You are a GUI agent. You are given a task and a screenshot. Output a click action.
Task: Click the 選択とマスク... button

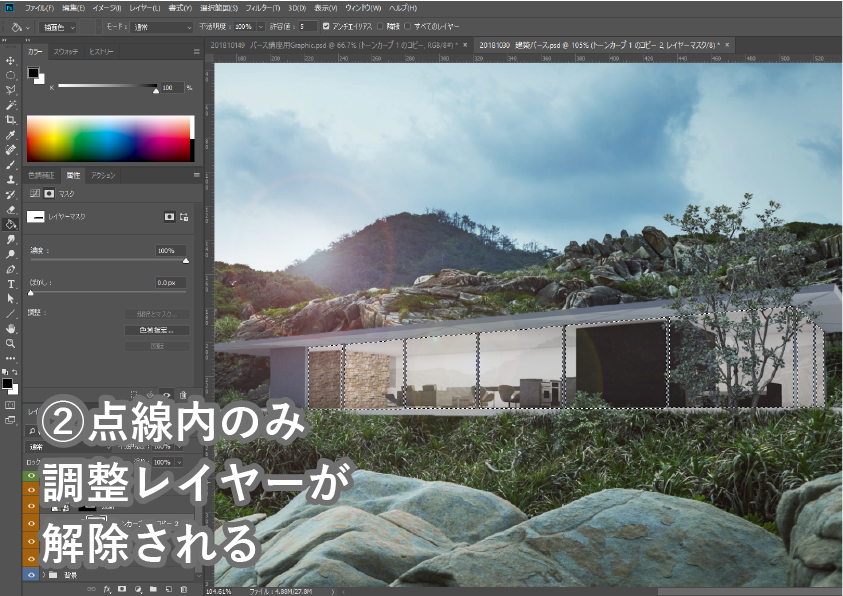(x=157, y=314)
